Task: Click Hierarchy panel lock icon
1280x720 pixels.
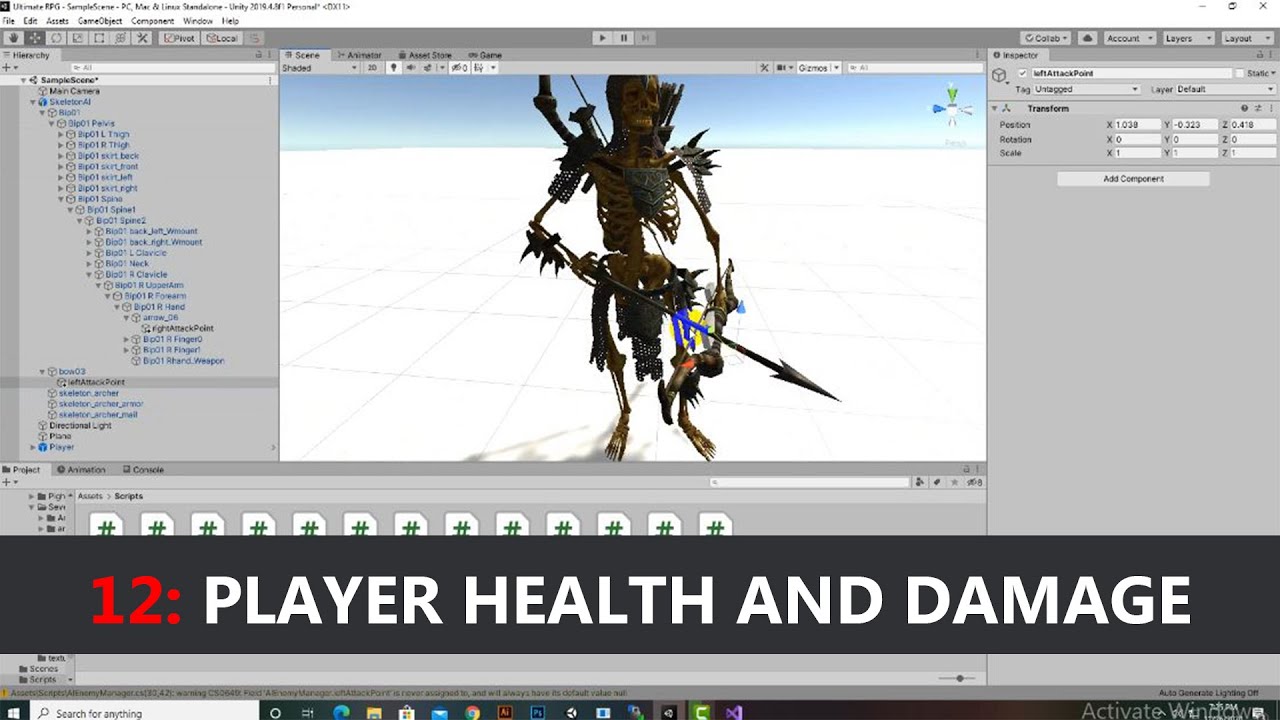Action: pyautogui.click(x=259, y=55)
